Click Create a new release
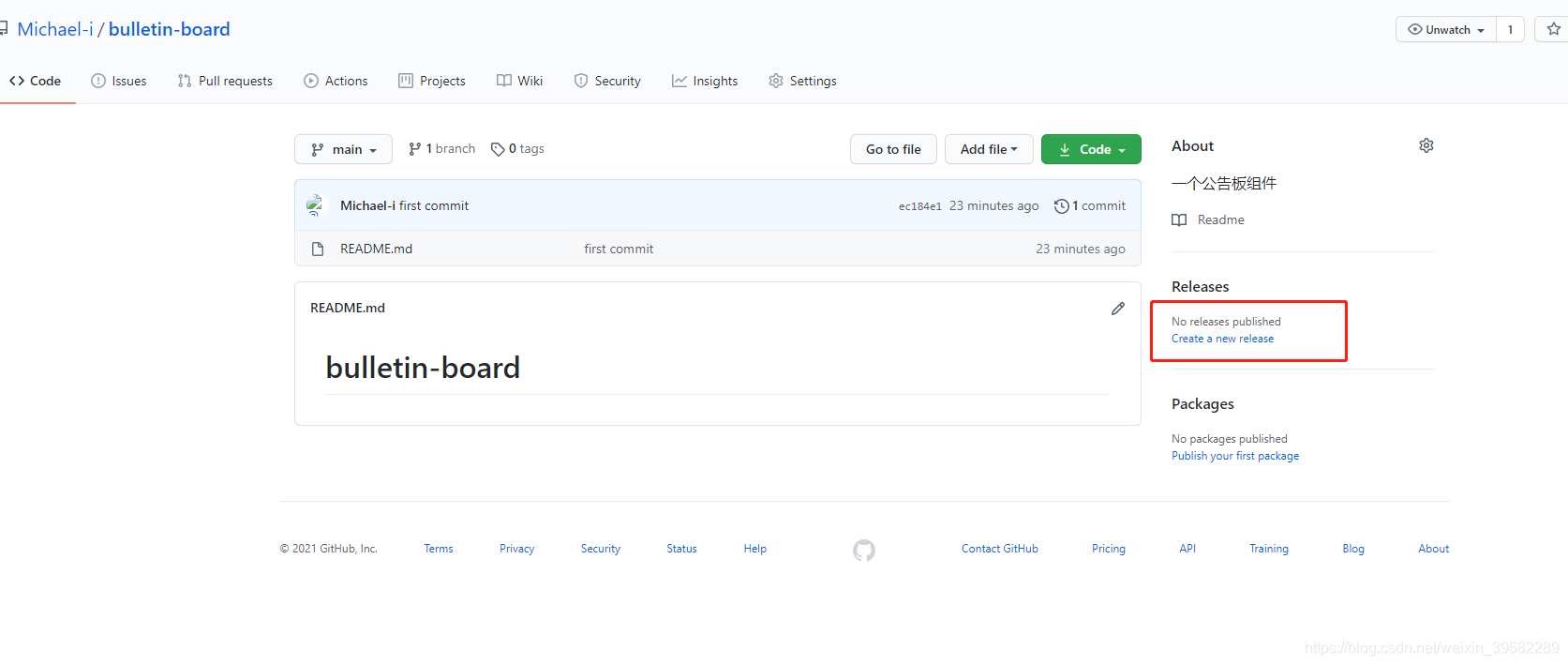This screenshot has height=665, width=1568. click(1222, 339)
